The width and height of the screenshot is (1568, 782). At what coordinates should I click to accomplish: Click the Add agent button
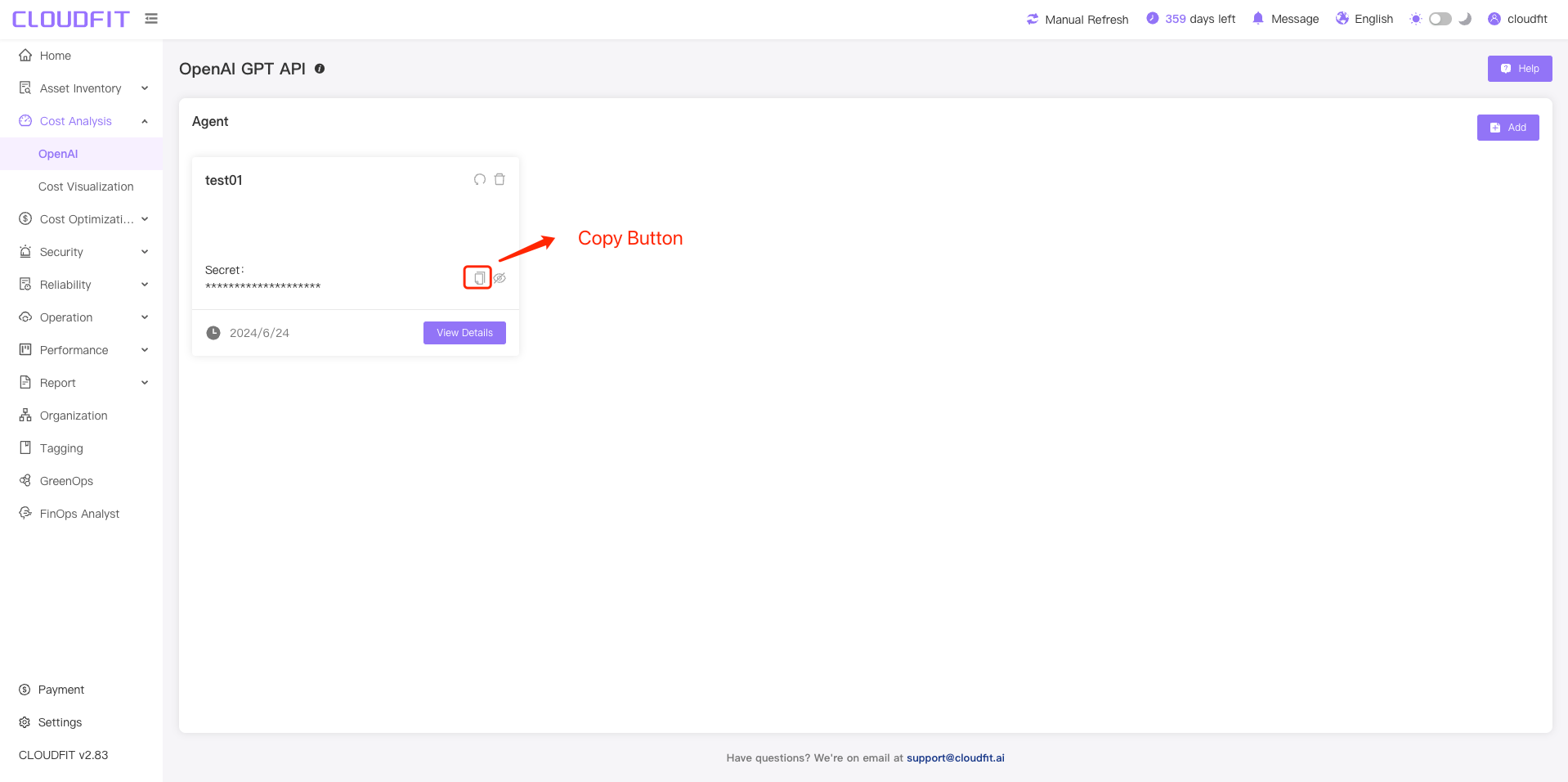[x=1508, y=128]
